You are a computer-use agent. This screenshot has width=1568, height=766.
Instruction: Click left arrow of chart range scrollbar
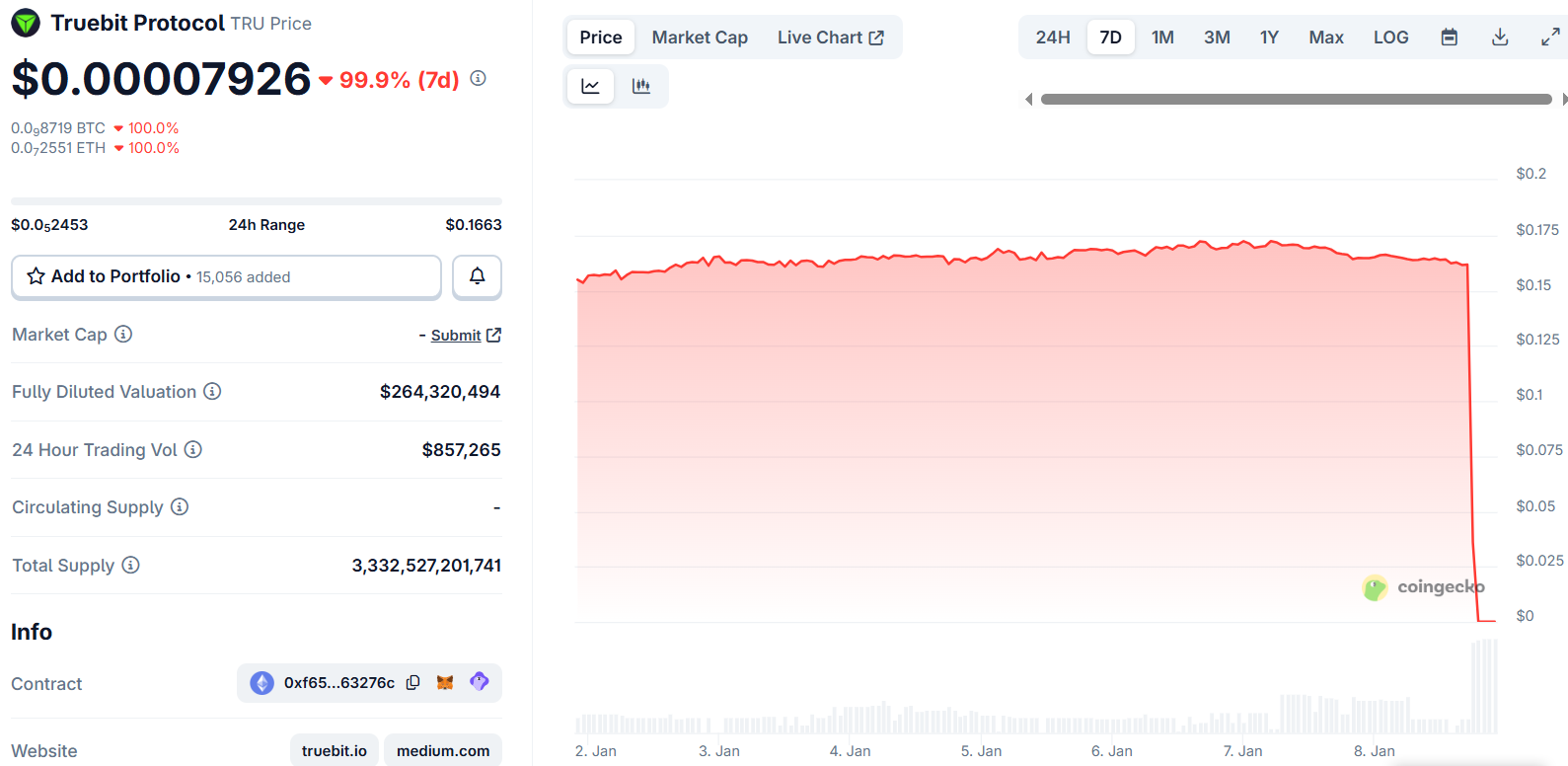coord(1029,99)
